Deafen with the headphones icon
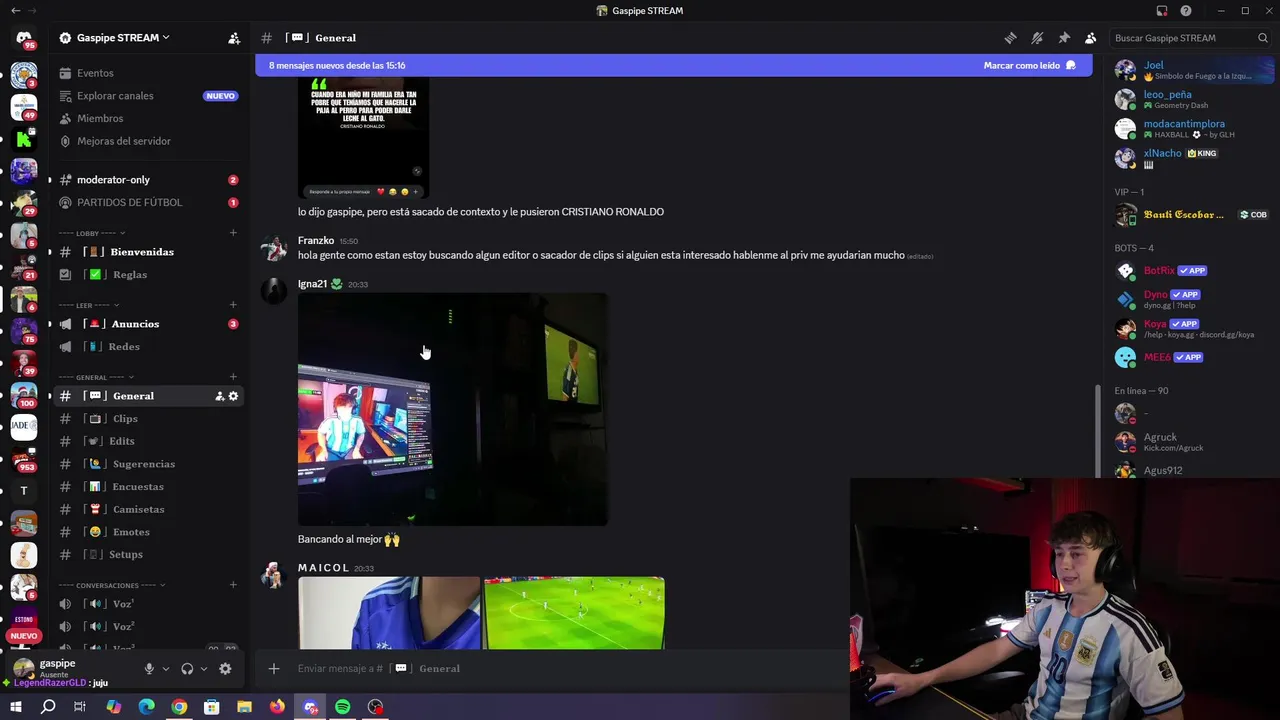1280x720 pixels. [187, 669]
